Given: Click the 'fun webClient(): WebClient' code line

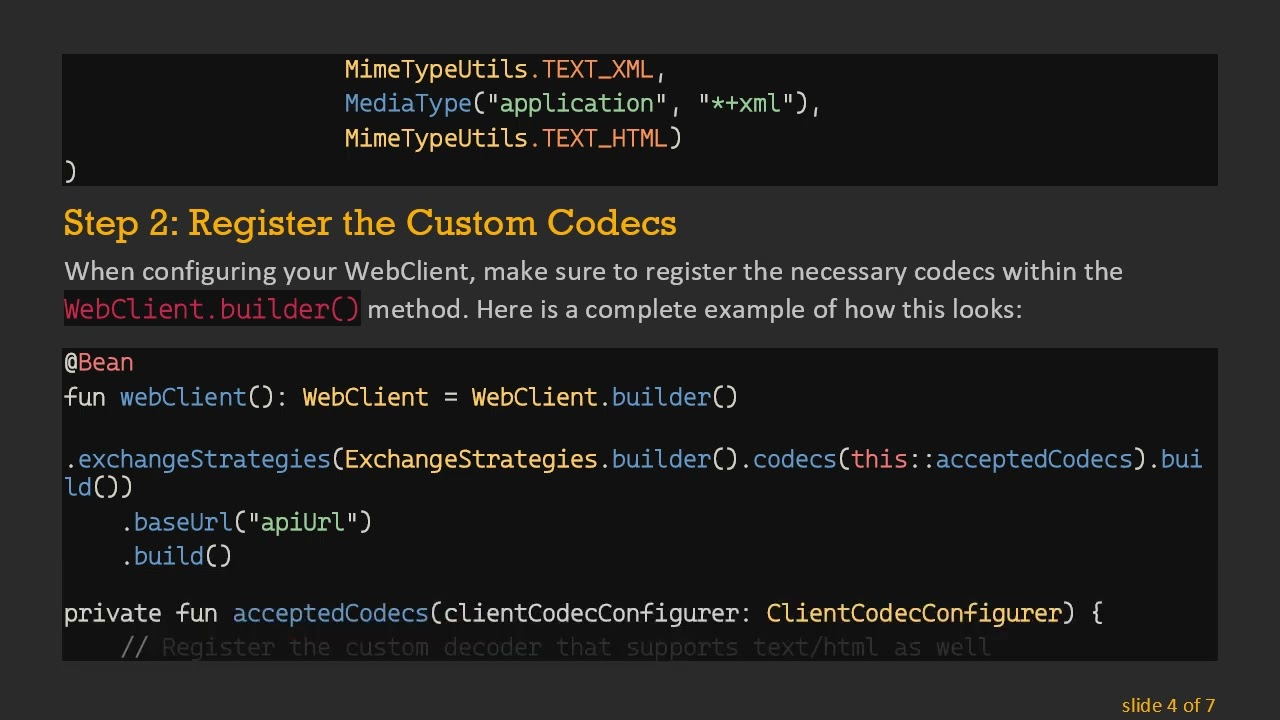Looking at the screenshot, I should click(x=400, y=397).
